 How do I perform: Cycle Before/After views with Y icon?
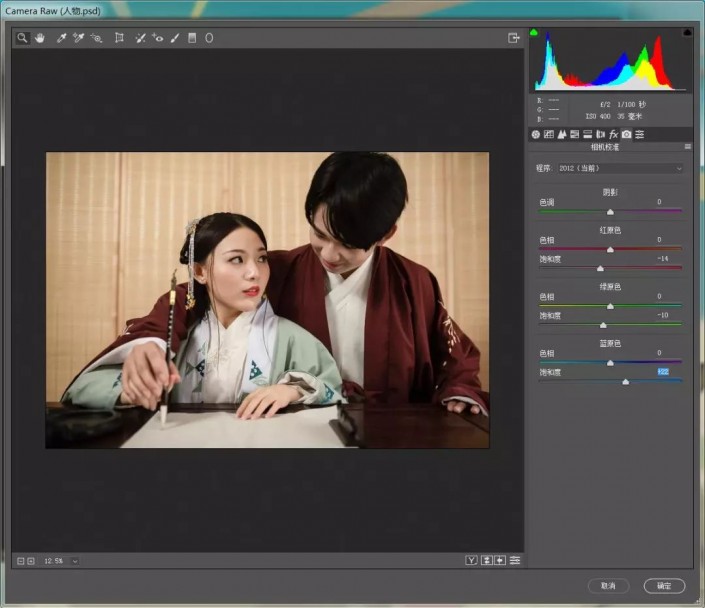tap(471, 560)
